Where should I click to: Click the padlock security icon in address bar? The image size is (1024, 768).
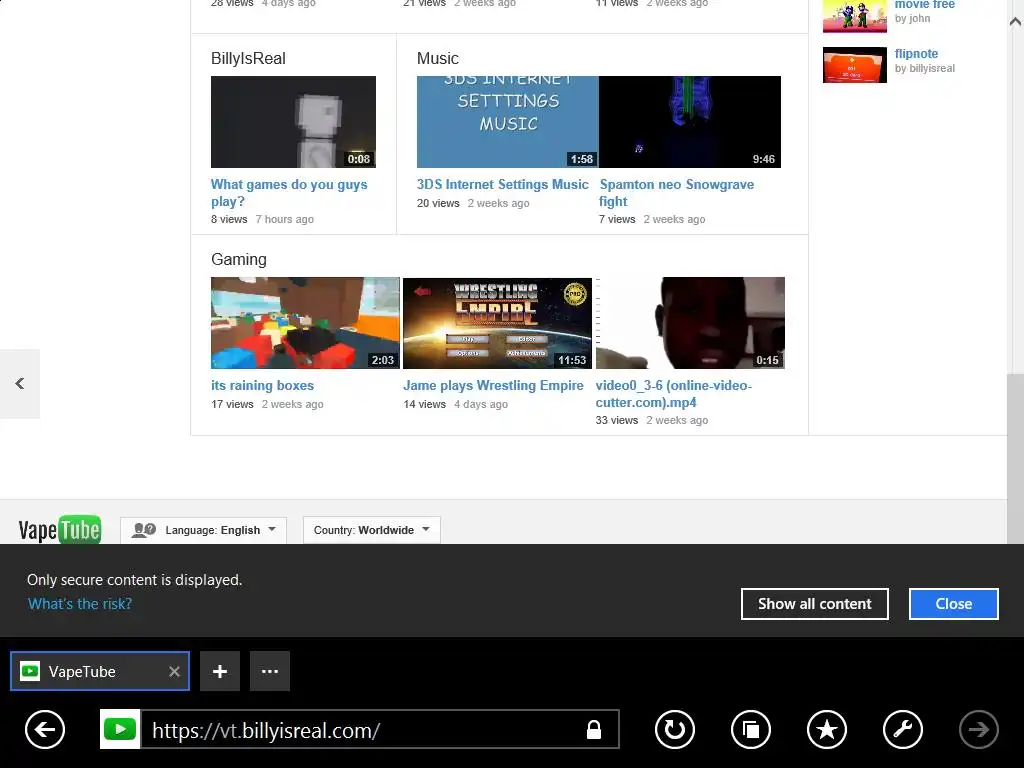click(594, 729)
